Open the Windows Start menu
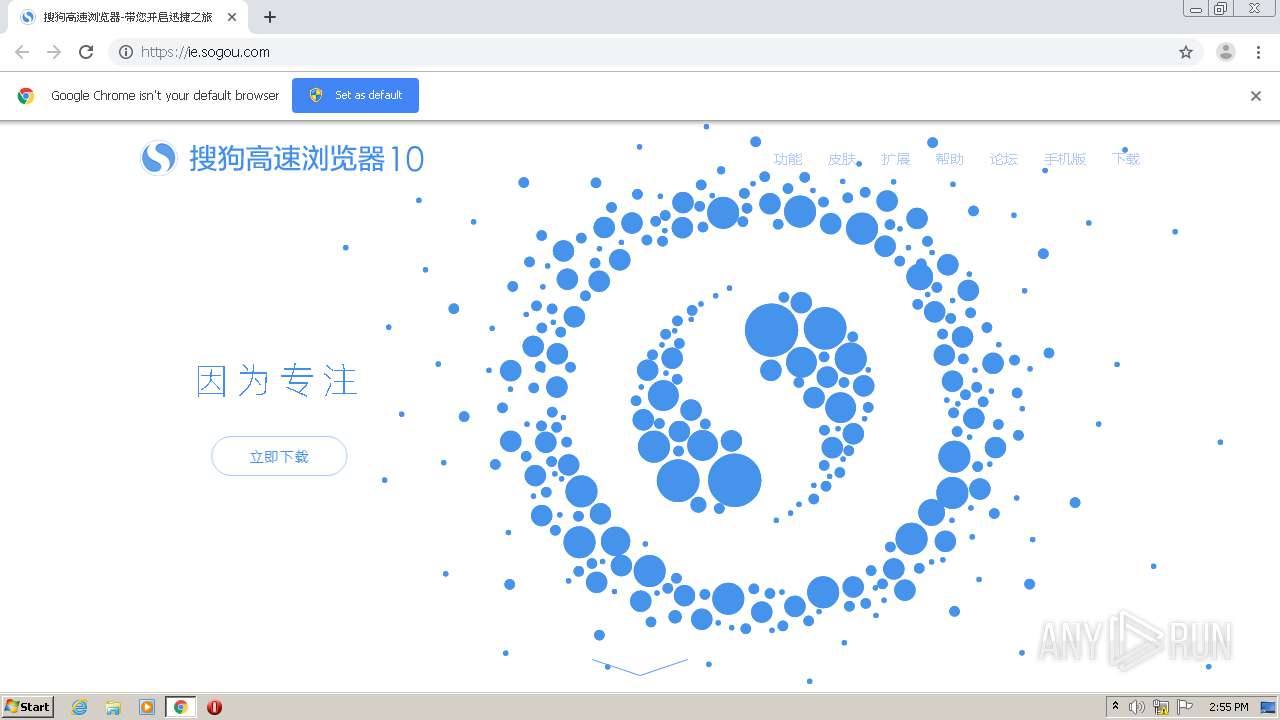The height and width of the screenshot is (720, 1280). 28,706
